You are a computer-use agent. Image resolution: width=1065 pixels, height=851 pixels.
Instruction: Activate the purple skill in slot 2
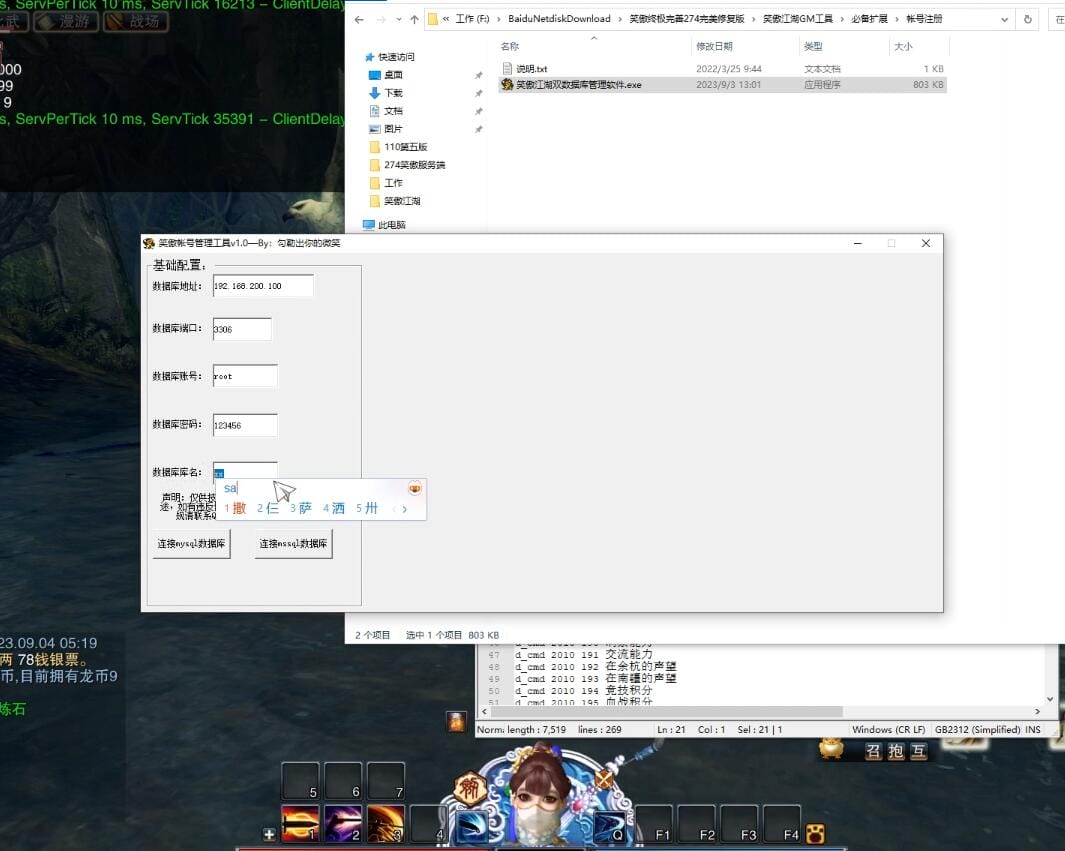[x=343, y=823]
